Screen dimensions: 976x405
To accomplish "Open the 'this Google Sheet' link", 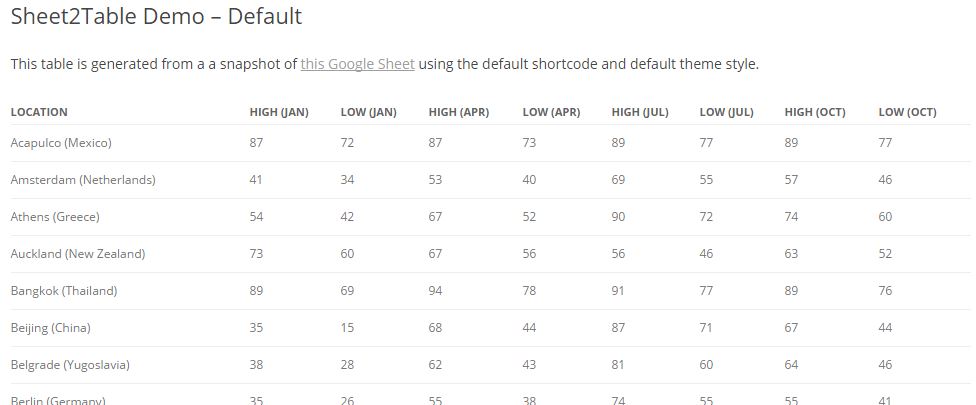I will click(357, 64).
